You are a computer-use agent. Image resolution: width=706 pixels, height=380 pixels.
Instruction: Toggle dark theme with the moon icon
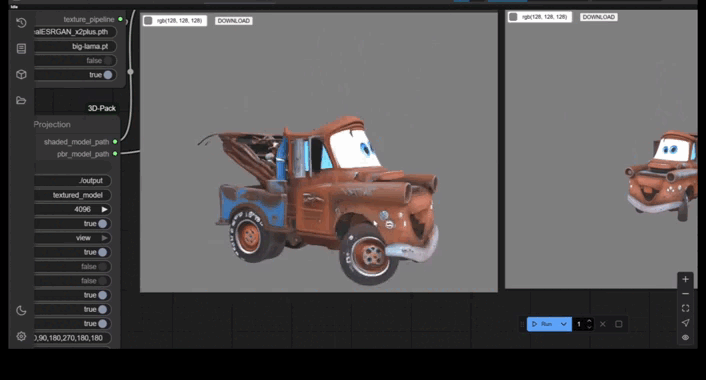(21, 310)
